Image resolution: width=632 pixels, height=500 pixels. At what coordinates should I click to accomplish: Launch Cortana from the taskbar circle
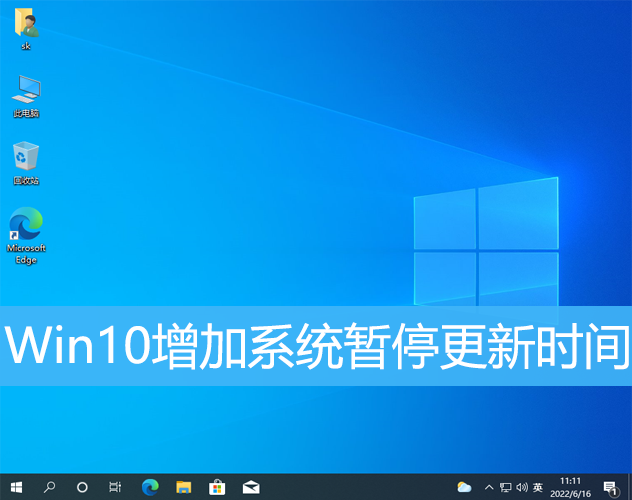click(x=82, y=487)
